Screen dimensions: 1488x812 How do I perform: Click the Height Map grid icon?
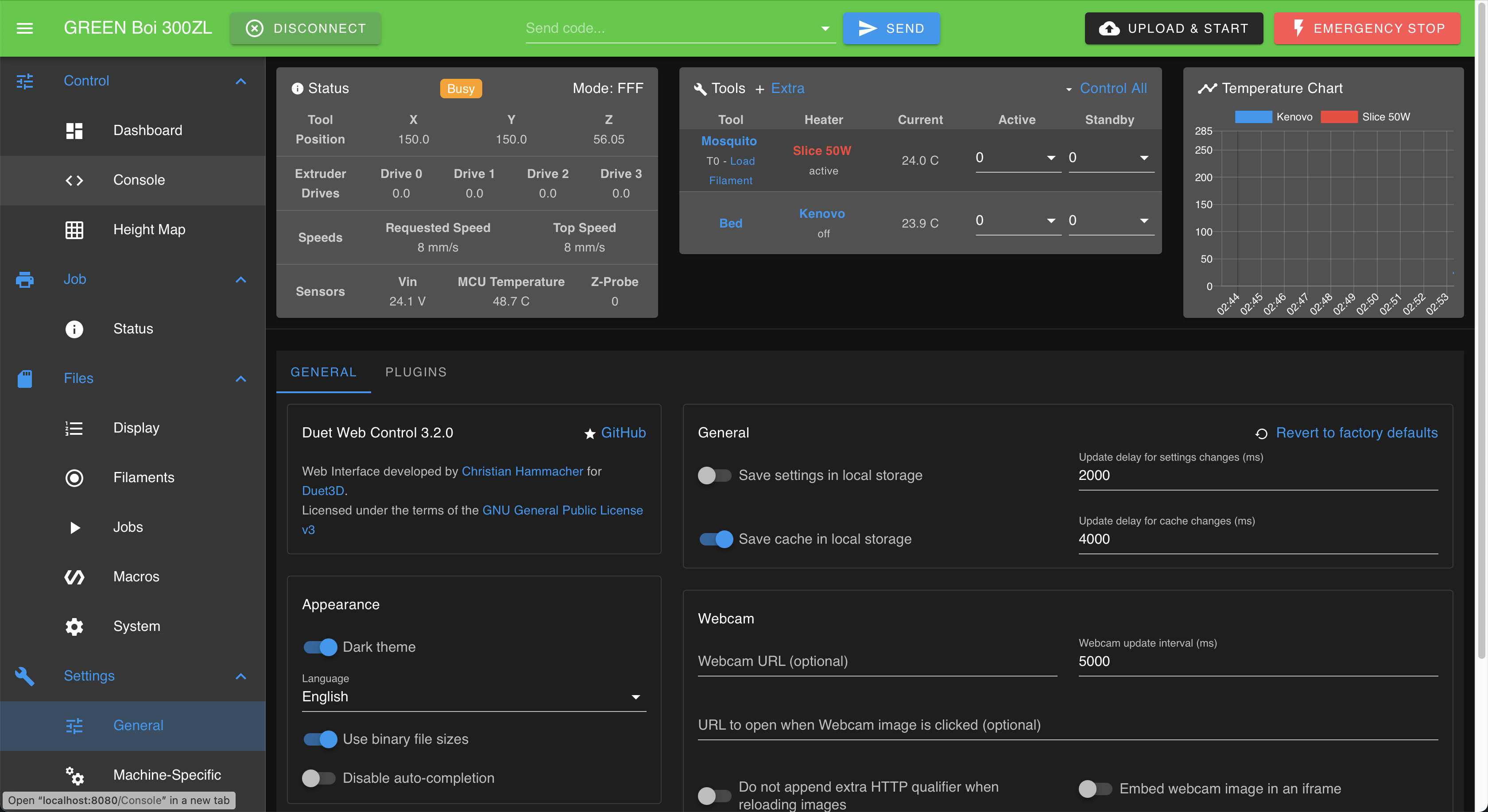[x=74, y=230]
